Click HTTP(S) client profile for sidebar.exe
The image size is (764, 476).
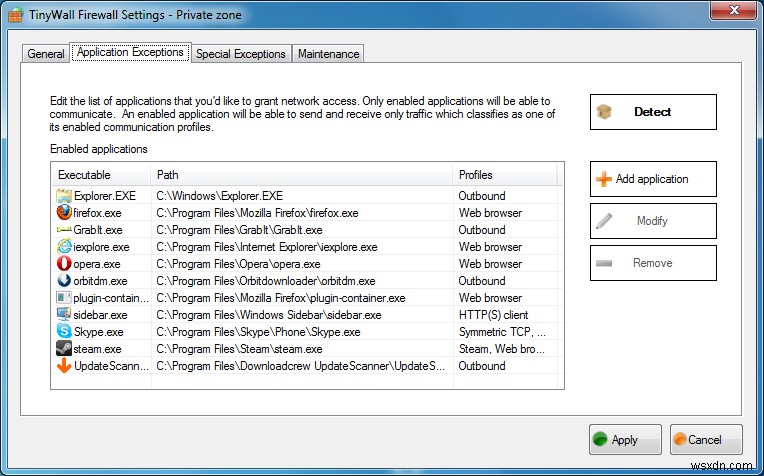click(494, 315)
